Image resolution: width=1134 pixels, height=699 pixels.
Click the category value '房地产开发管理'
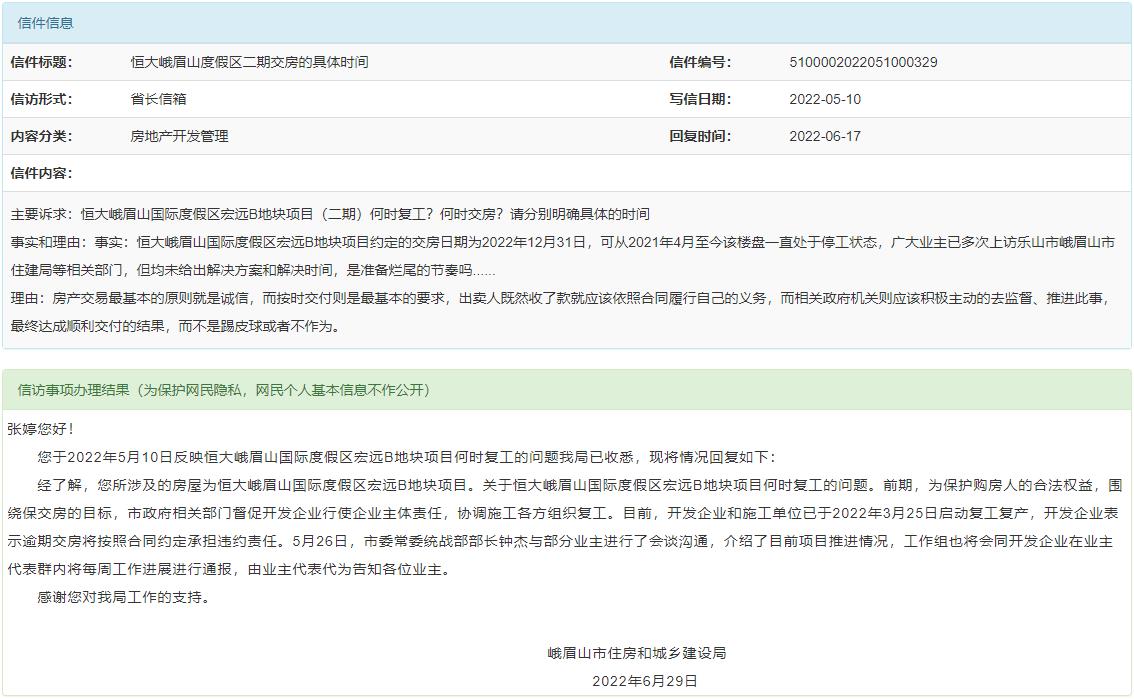coord(179,136)
